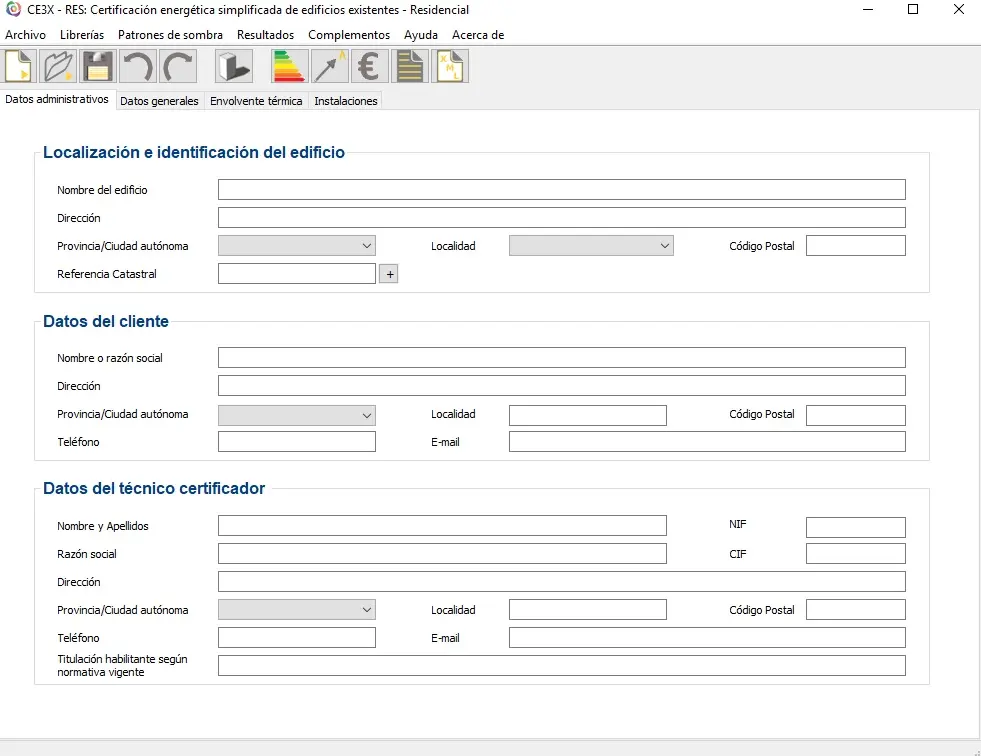Click the report document icon
Screen dimensions: 981x756
pos(410,66)
